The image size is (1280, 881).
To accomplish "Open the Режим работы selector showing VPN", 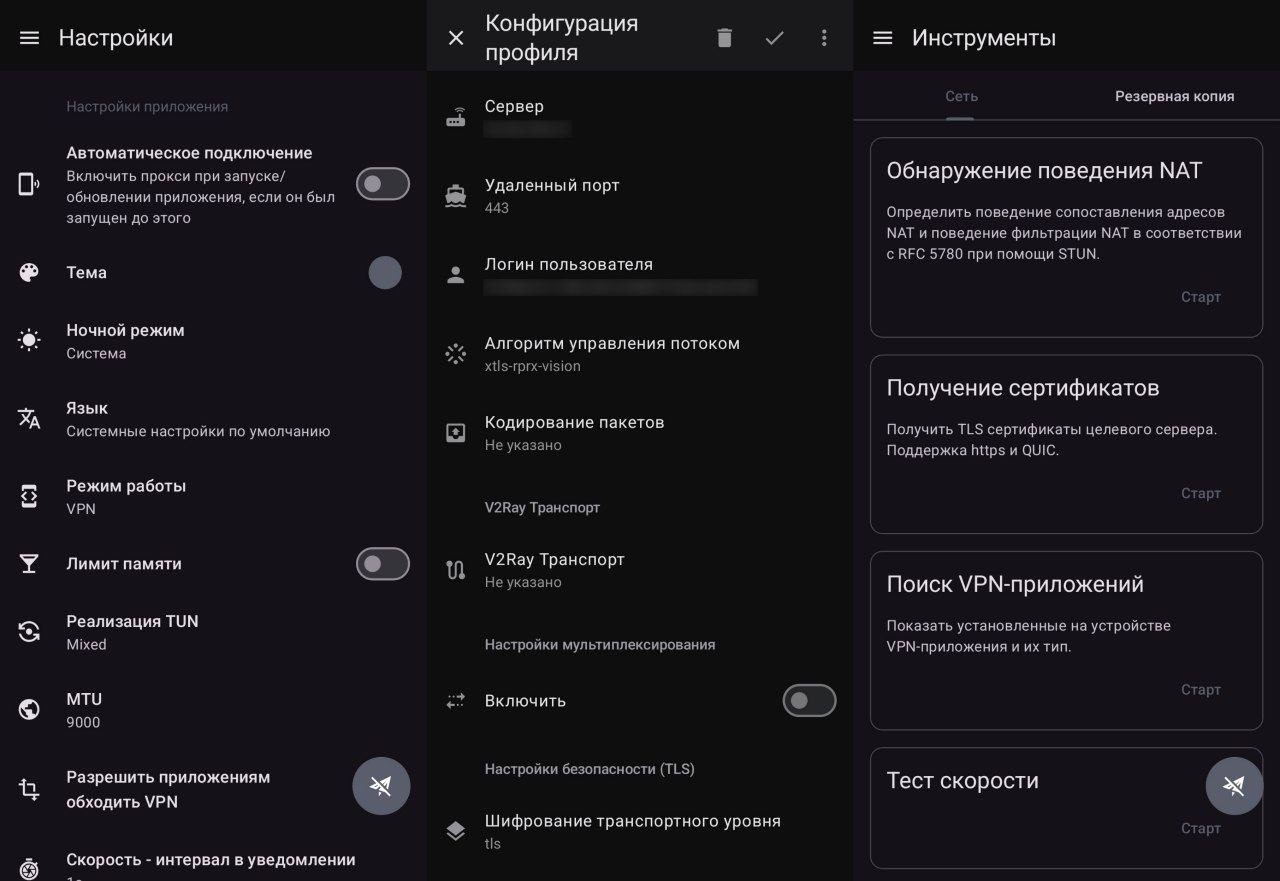I will (200, 496).
